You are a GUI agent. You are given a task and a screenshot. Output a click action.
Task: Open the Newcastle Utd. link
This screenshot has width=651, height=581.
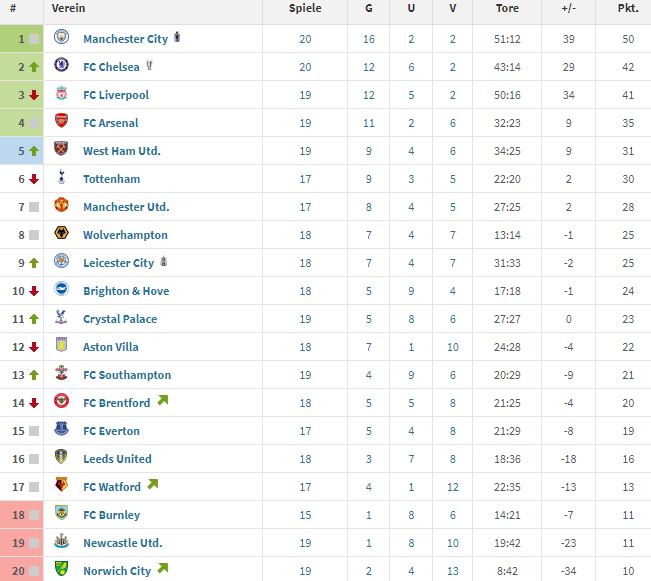click(123, 543)
